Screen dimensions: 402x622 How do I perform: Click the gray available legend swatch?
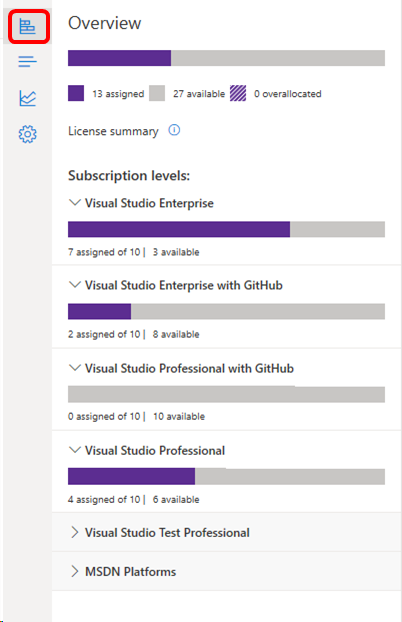click(x=157, y=94)
